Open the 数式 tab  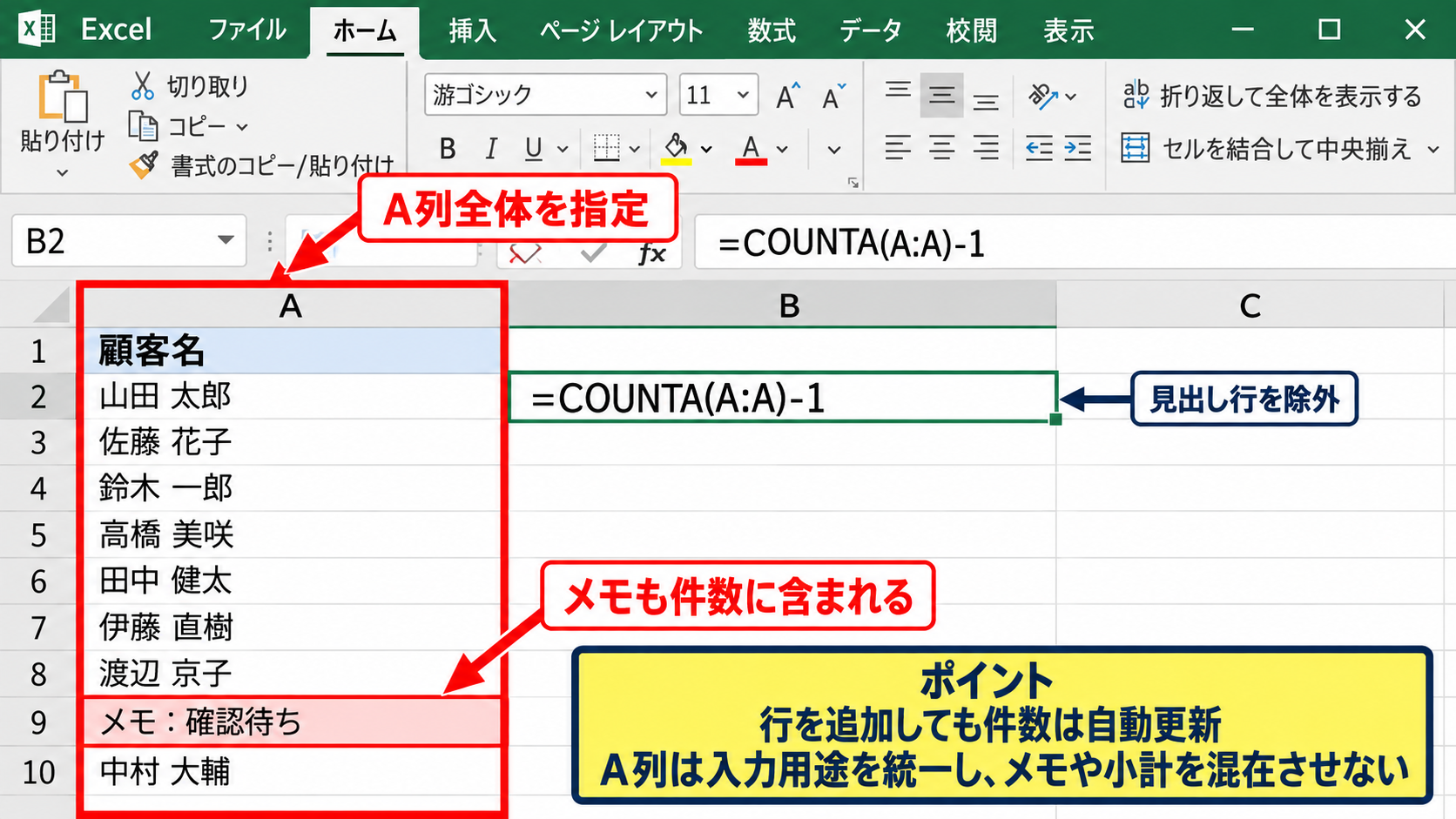772,31
